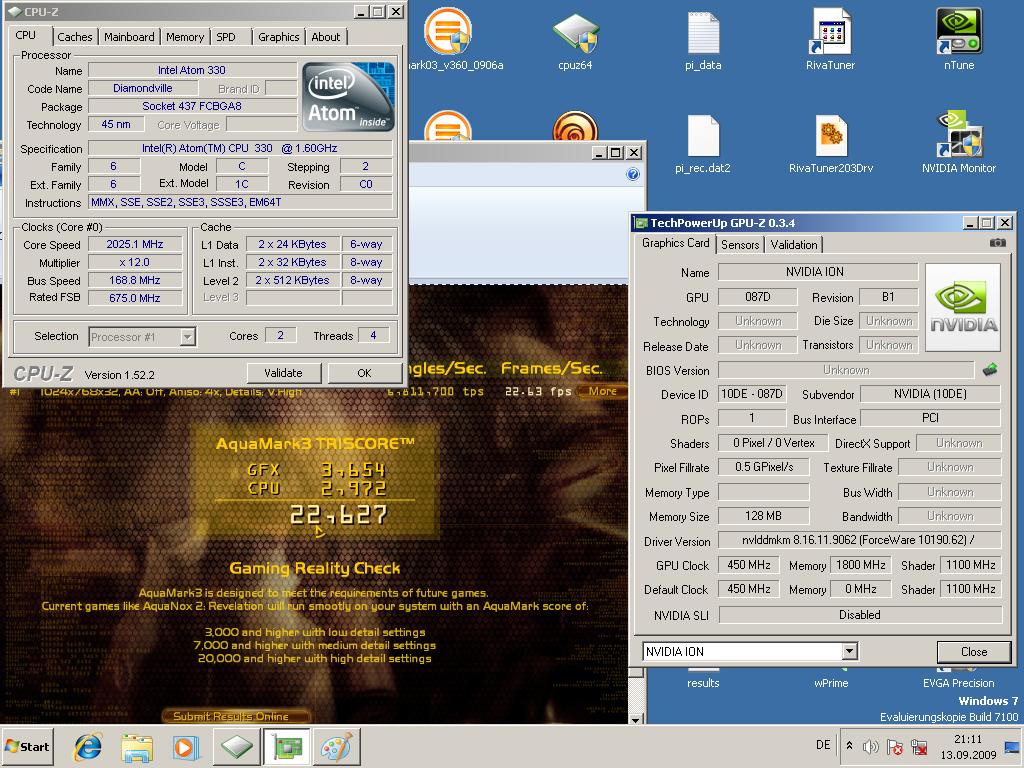The image size is (1024, 768).
Task: Switch to the GPU-Z taskbar button
Action: click(287, 747)
